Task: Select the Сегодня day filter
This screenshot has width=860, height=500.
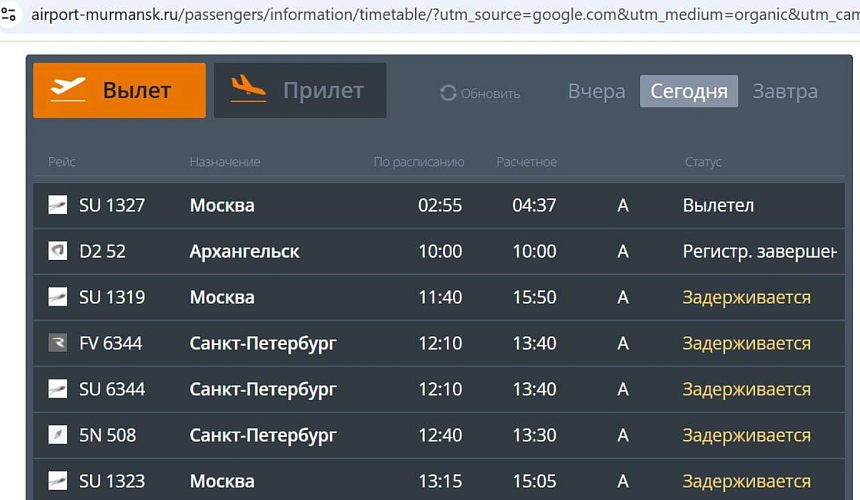Action: (689, 91)
